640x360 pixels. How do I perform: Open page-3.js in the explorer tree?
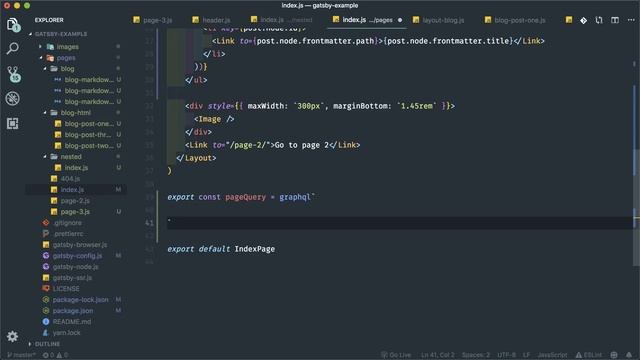click(76, 212)
